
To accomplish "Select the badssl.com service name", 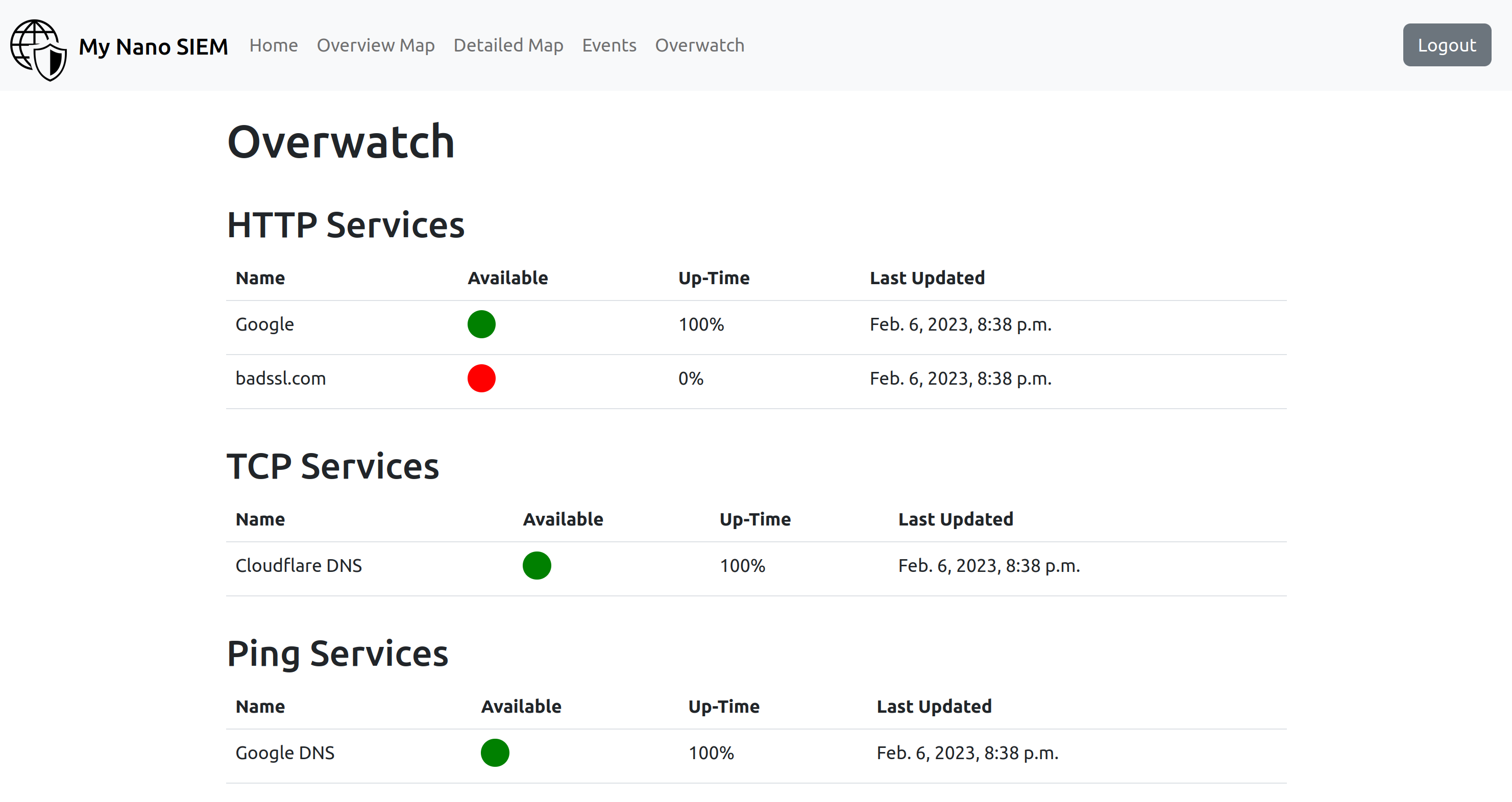I will tap(281, 379).
